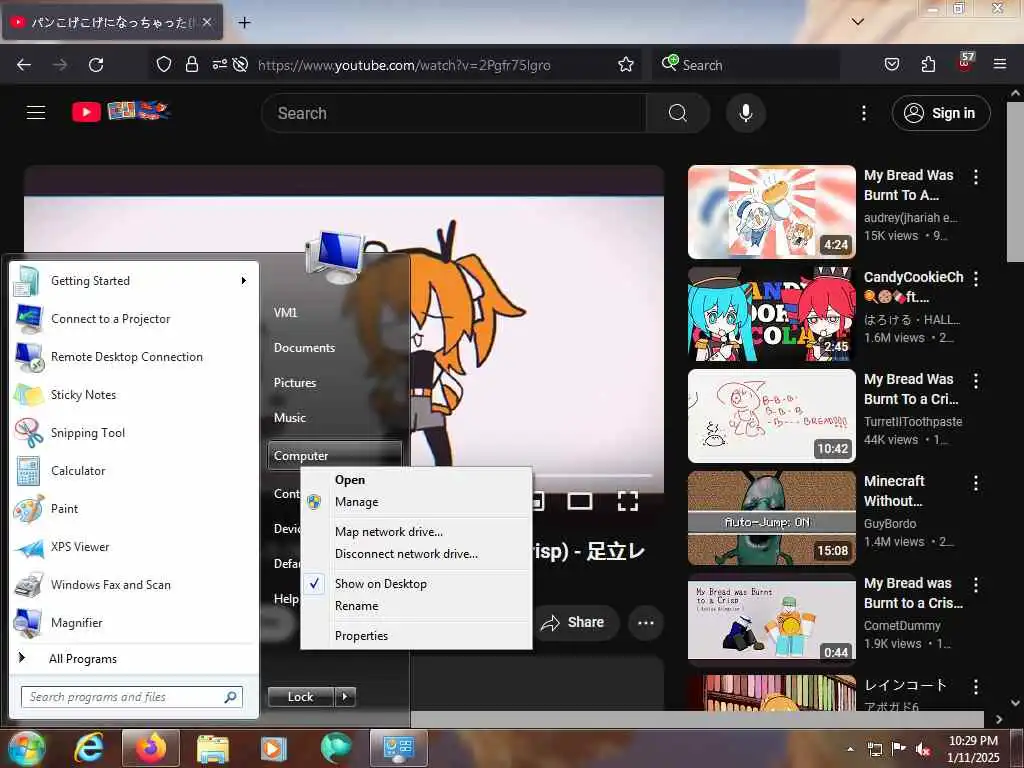
Task: Bookmark this page with the star icon
Action: pyautogui.click(x=626, y=64)
